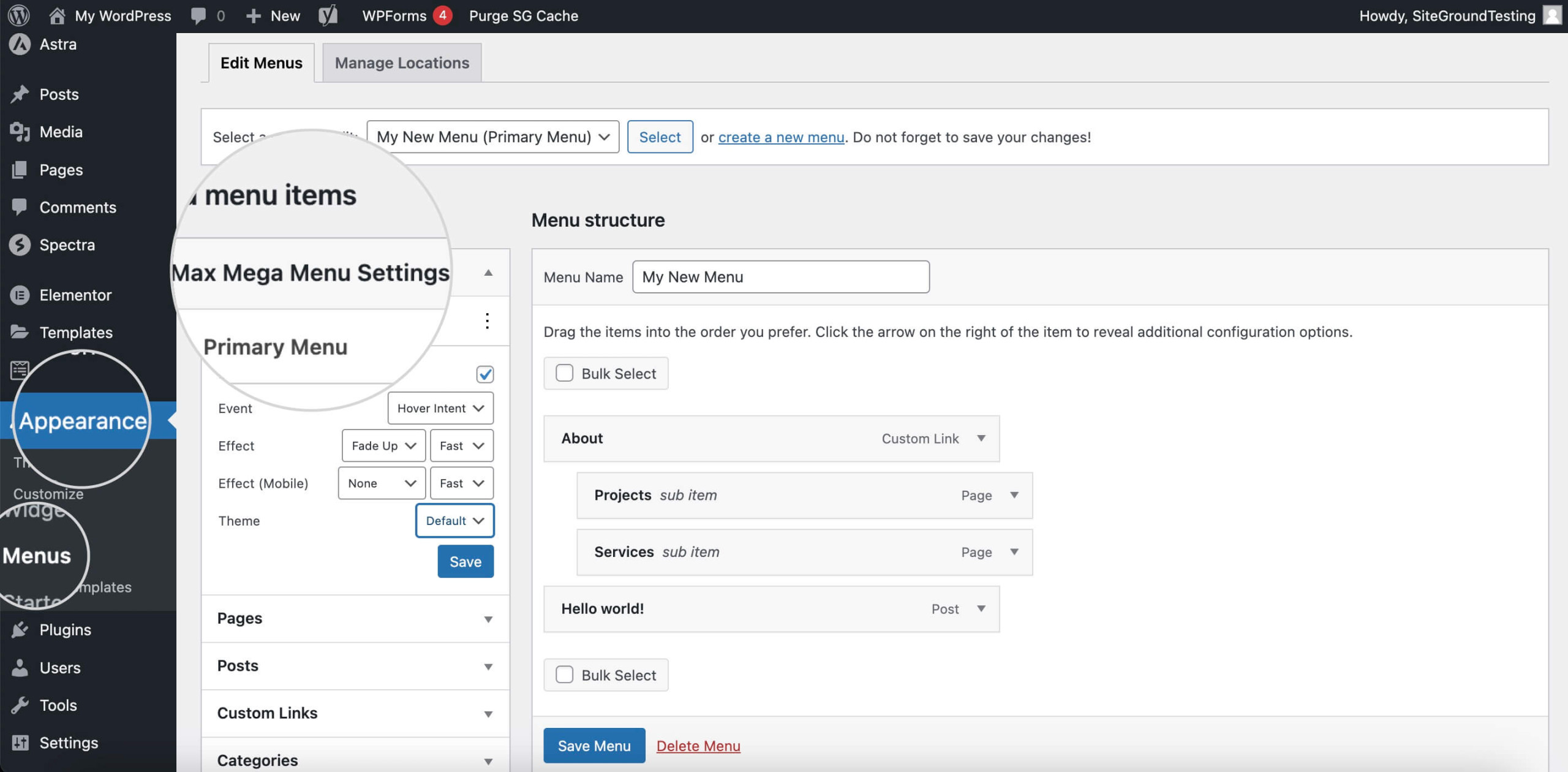Open the comments bubble icon in admin bar
Screen dimensions: 1568x772
198,15
